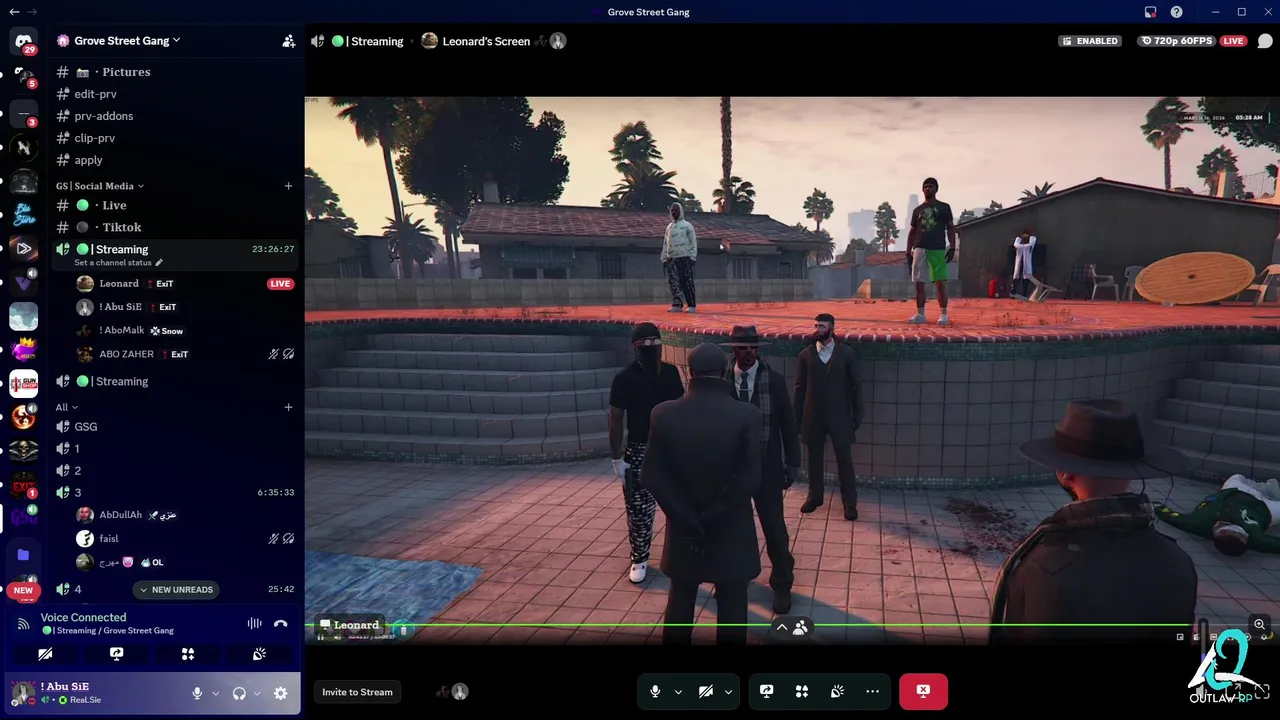
Task: Select user faisl in voice channel 3
Action: [186, 538]
